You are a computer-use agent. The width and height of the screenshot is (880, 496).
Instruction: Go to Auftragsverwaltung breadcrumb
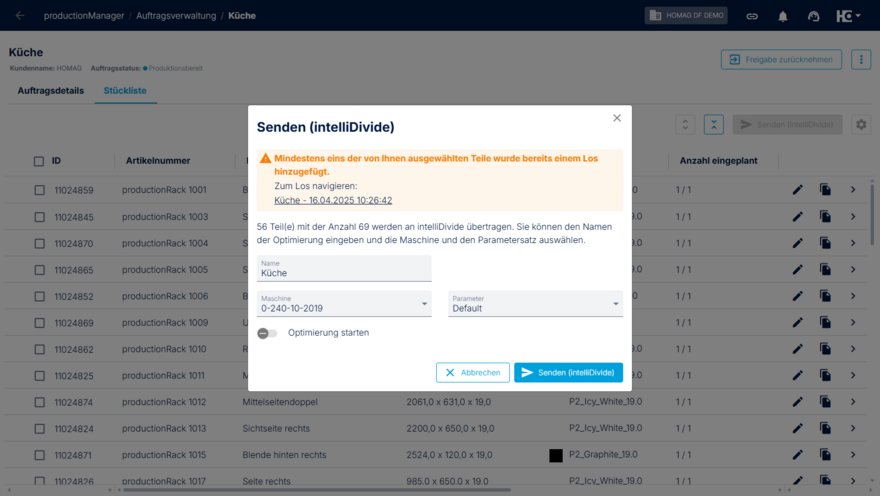click(x=176, y=16)
